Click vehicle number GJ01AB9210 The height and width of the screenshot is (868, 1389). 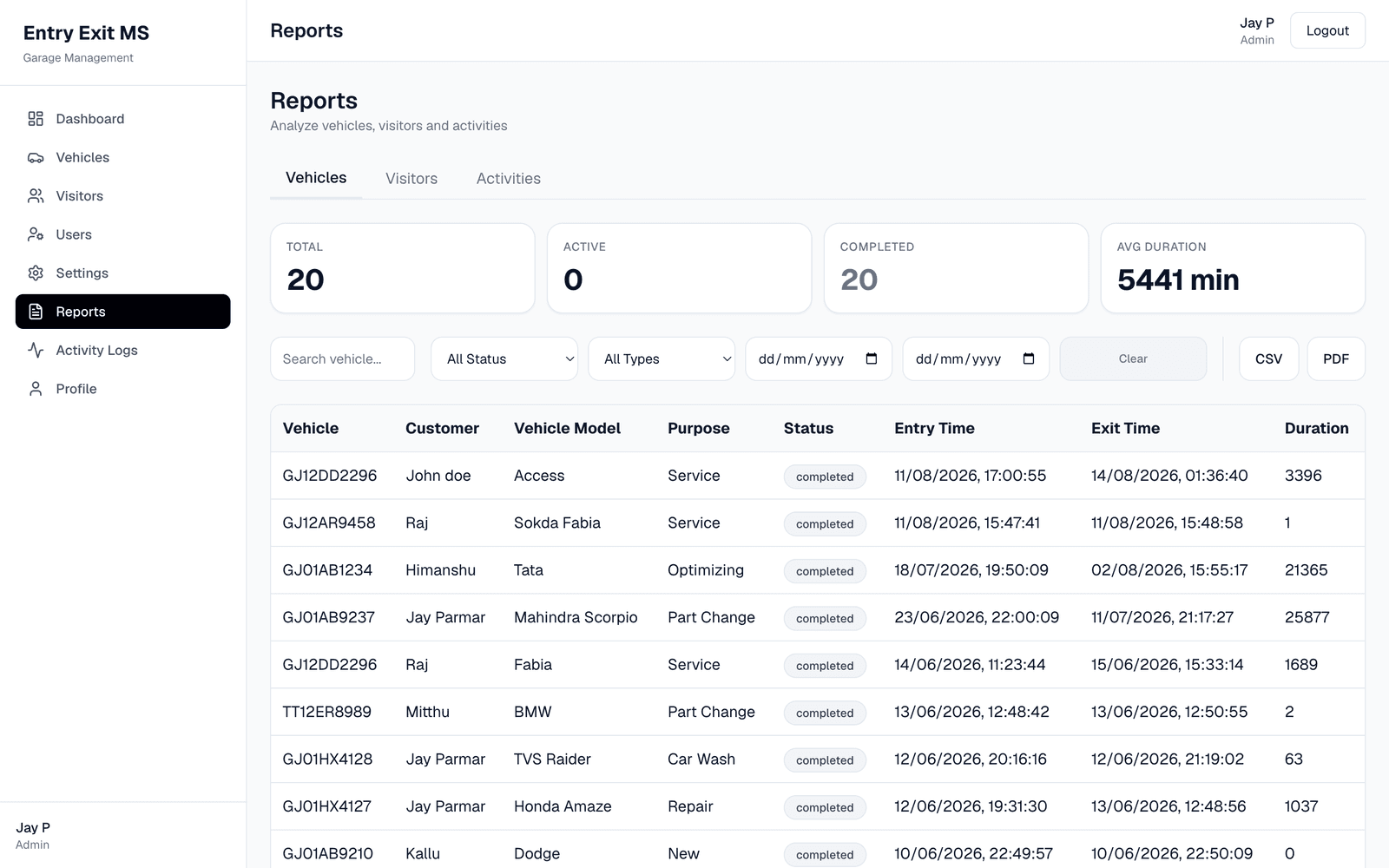click(327, 853)
